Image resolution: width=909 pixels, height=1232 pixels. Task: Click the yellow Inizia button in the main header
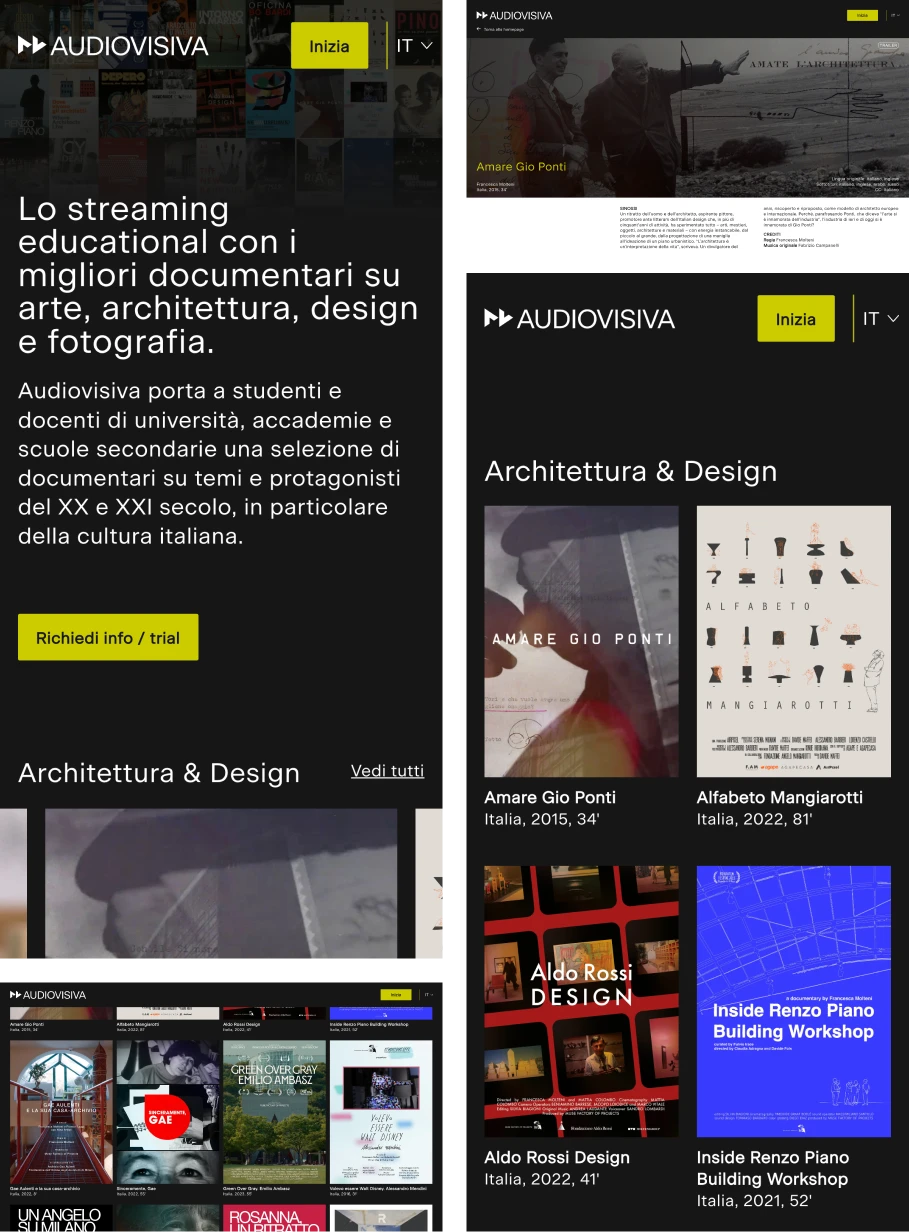[330, 45]
